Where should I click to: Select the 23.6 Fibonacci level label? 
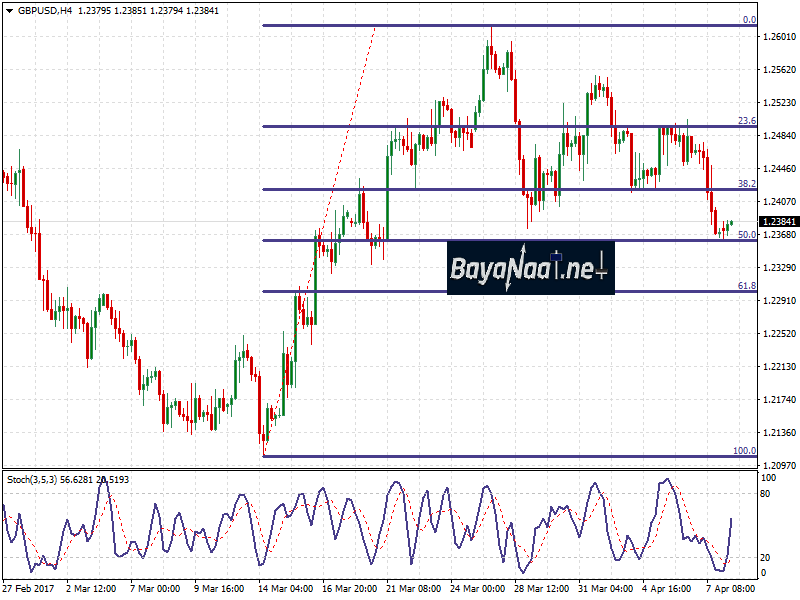746,120
